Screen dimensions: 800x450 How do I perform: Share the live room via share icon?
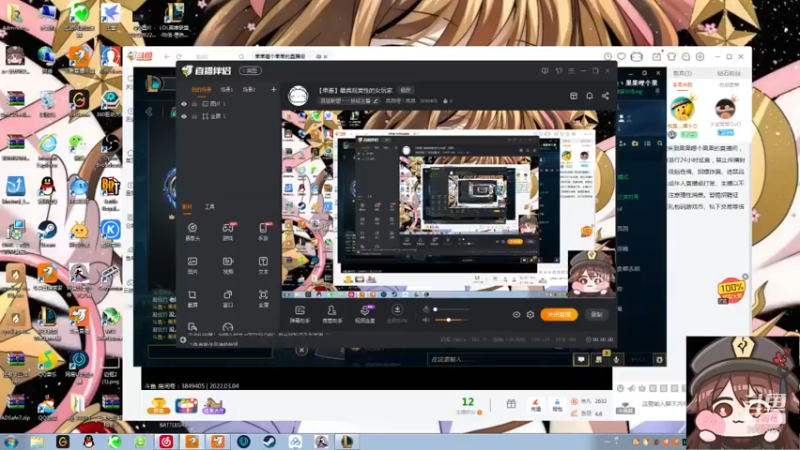605,96
